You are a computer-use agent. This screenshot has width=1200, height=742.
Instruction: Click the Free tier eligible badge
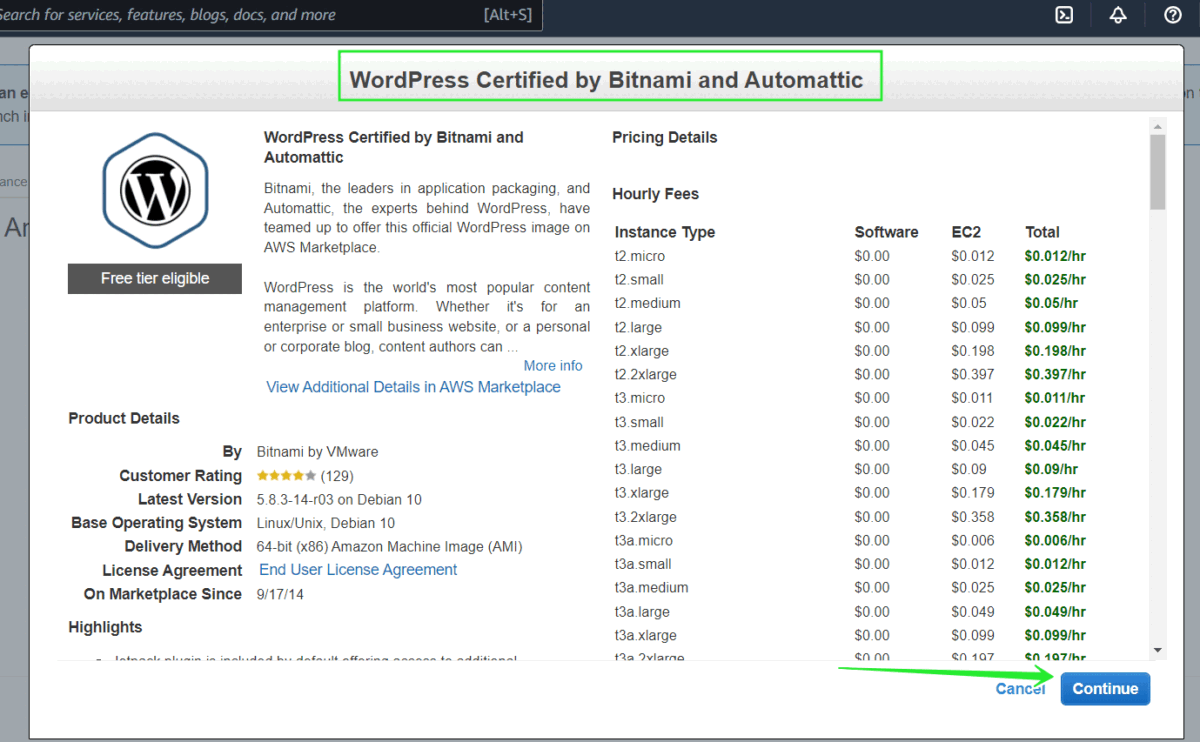coord(155,279)
